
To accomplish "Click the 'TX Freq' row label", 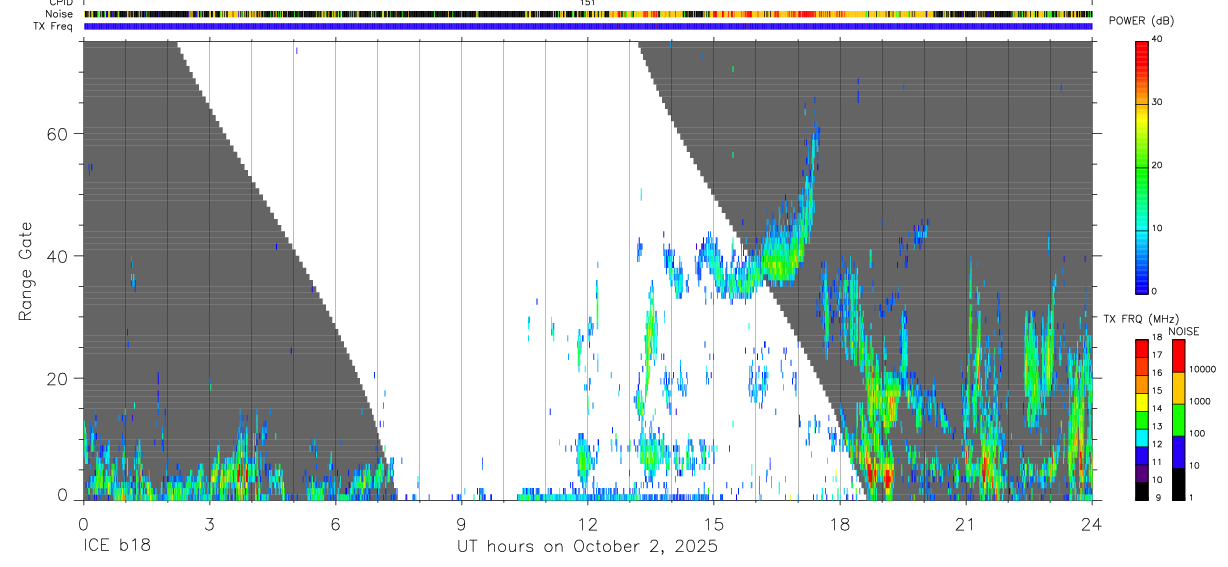I will 55,26.
